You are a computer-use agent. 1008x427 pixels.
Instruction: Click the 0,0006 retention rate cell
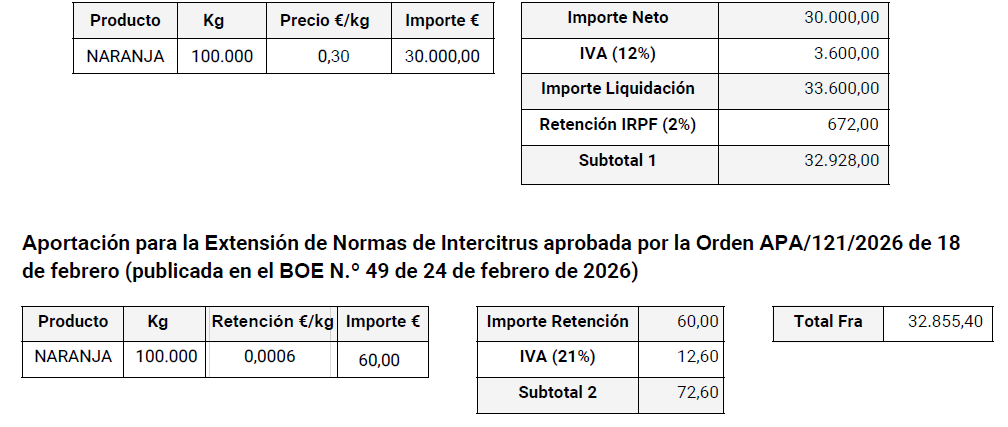coord(270,356)
